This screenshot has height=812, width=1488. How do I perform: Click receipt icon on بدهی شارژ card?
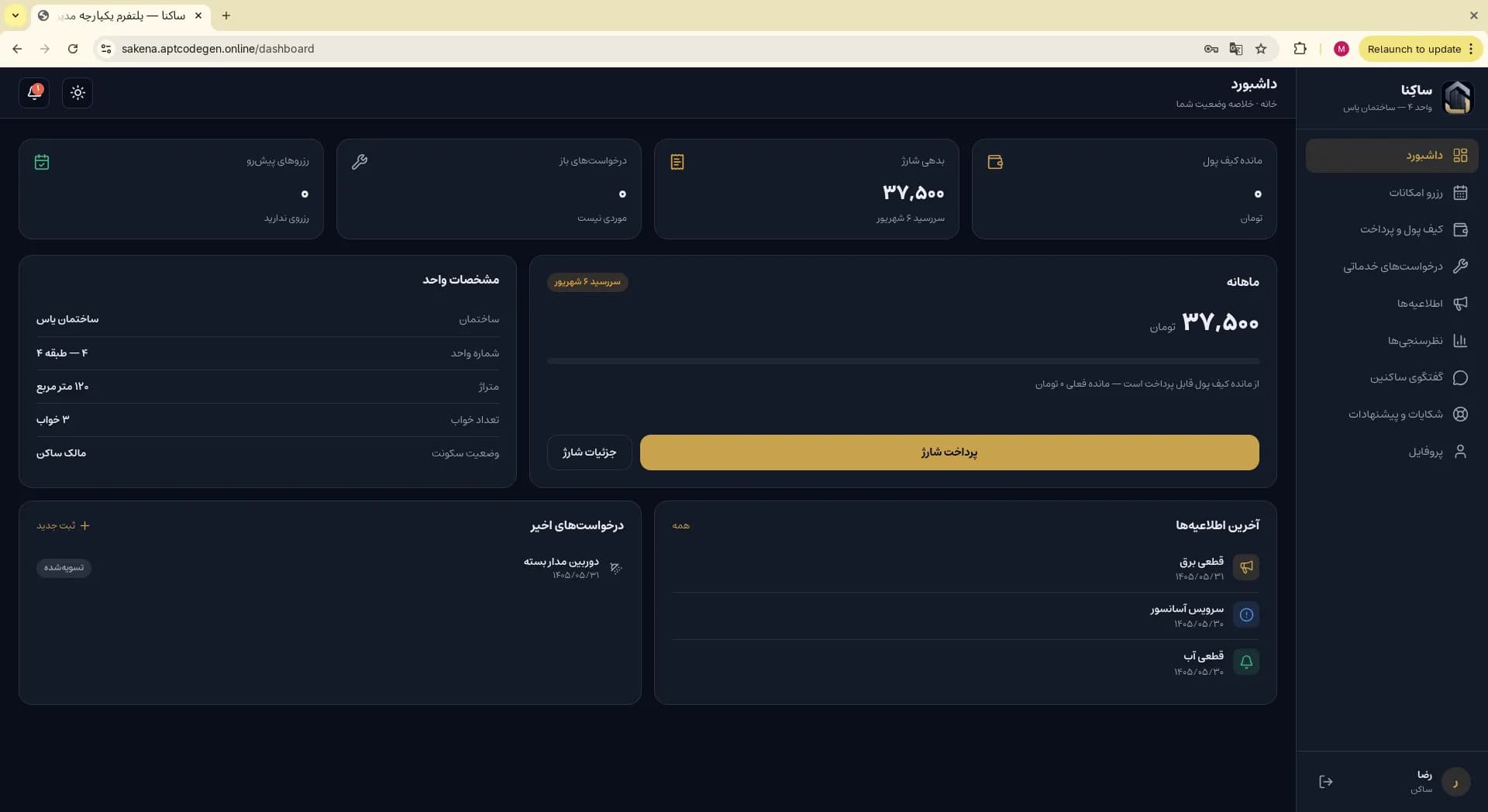pyautogui.click(x=677, y=162)
